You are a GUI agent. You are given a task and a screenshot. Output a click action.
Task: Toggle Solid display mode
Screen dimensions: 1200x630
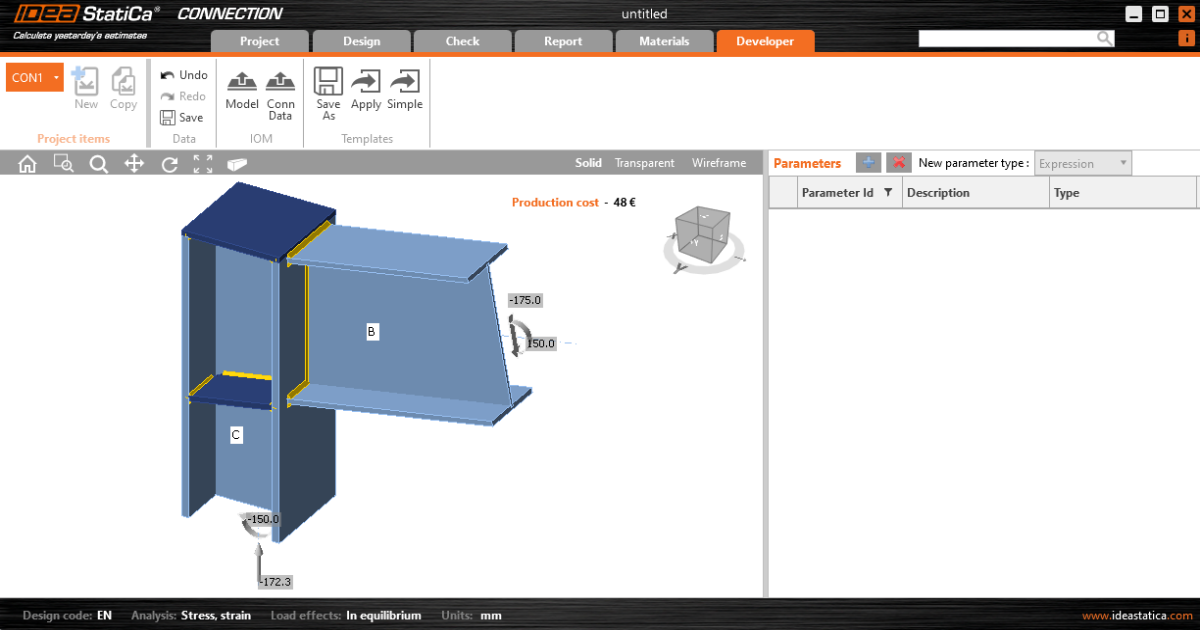(x=588, y=162)
